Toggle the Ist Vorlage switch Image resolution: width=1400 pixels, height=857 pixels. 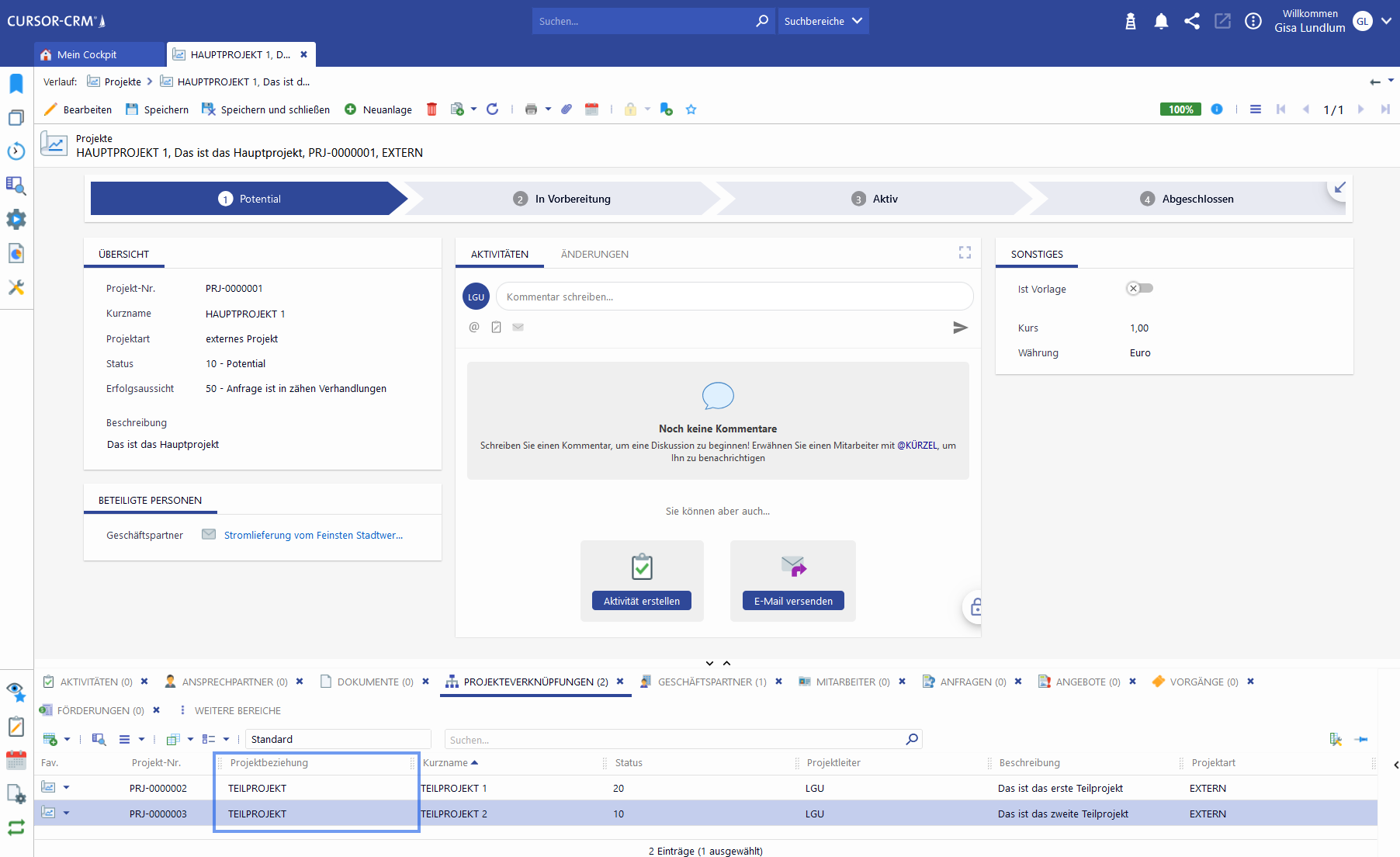pos(1139,289)
